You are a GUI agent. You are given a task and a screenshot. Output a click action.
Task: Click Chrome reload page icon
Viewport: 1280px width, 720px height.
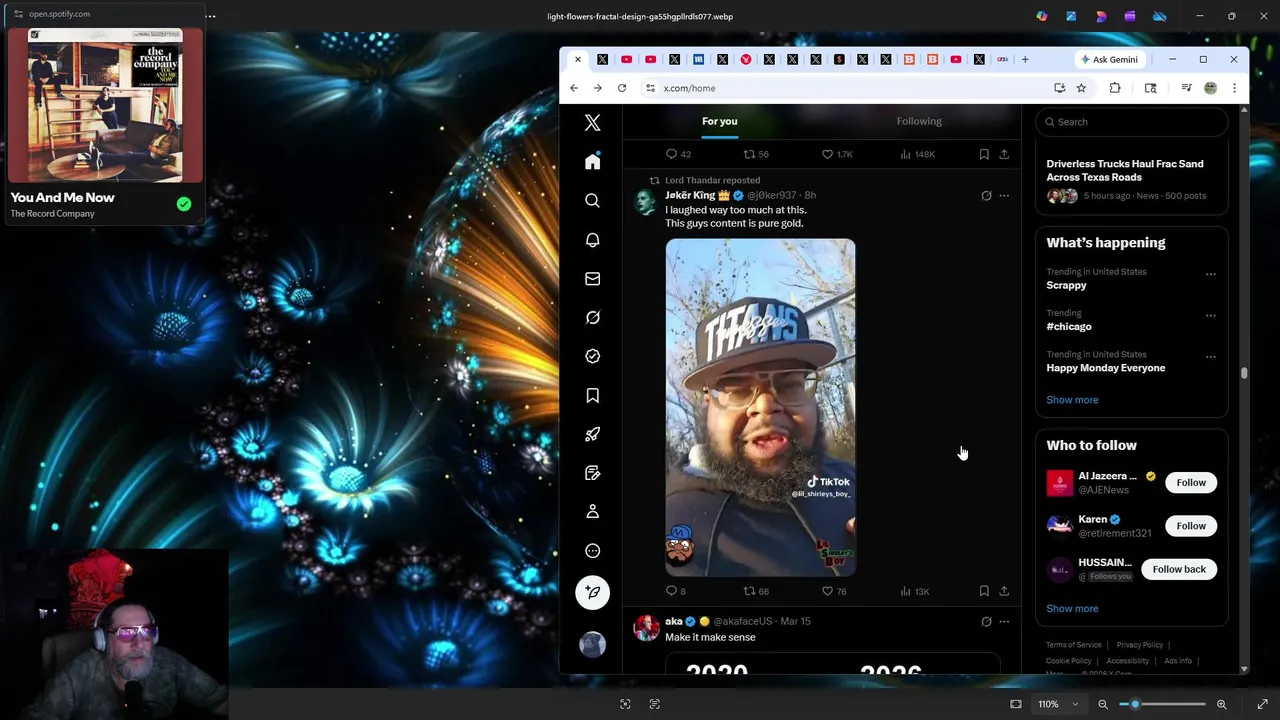click(622, 88)
